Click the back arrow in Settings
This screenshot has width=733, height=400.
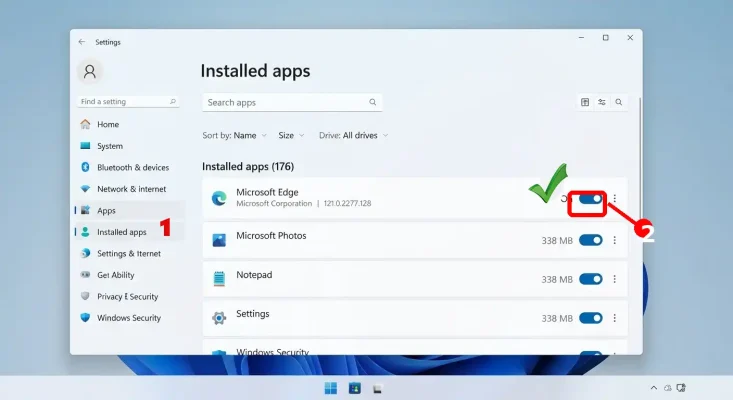[82, 42]
